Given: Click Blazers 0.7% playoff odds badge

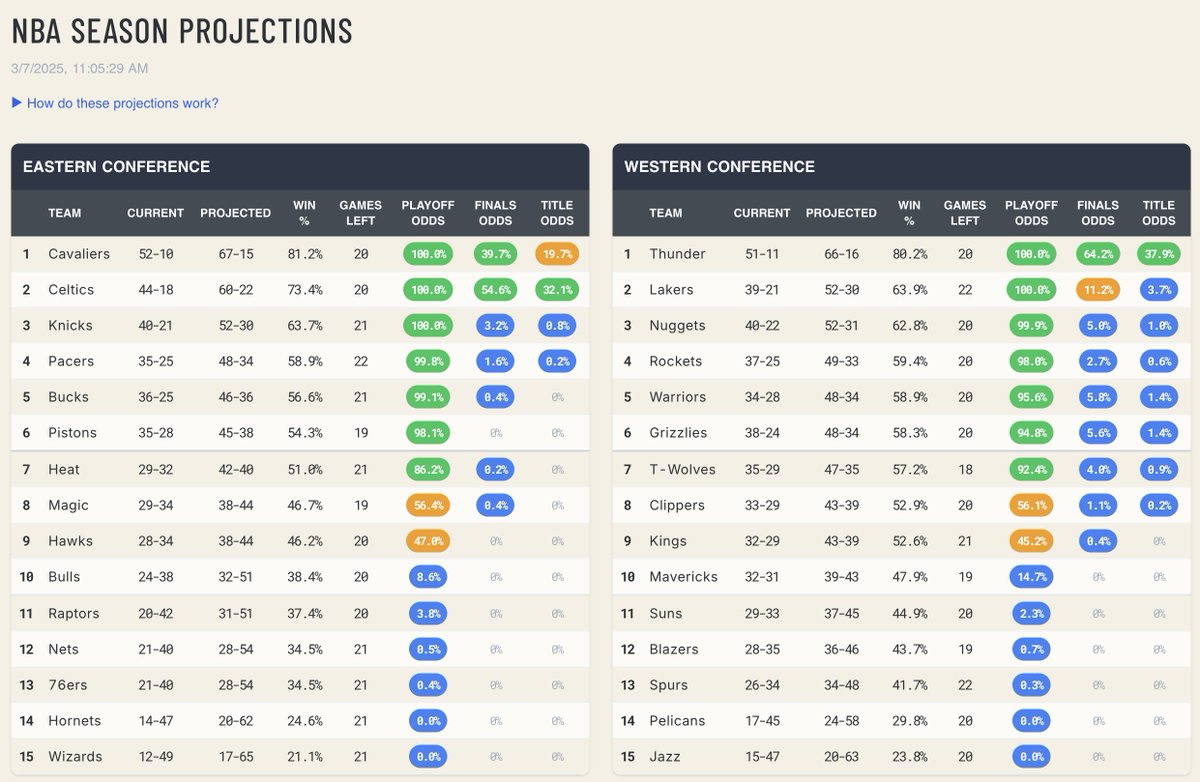Looking at the screenshot, I should coord(1031,649).
